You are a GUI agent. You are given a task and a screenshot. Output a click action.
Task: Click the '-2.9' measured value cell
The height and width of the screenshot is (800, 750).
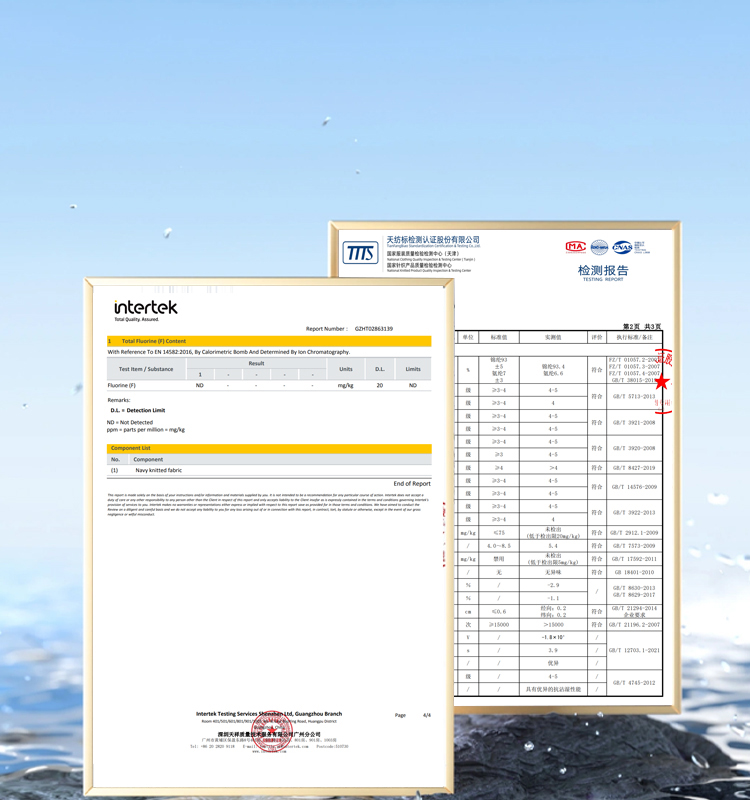coord(553,585)
